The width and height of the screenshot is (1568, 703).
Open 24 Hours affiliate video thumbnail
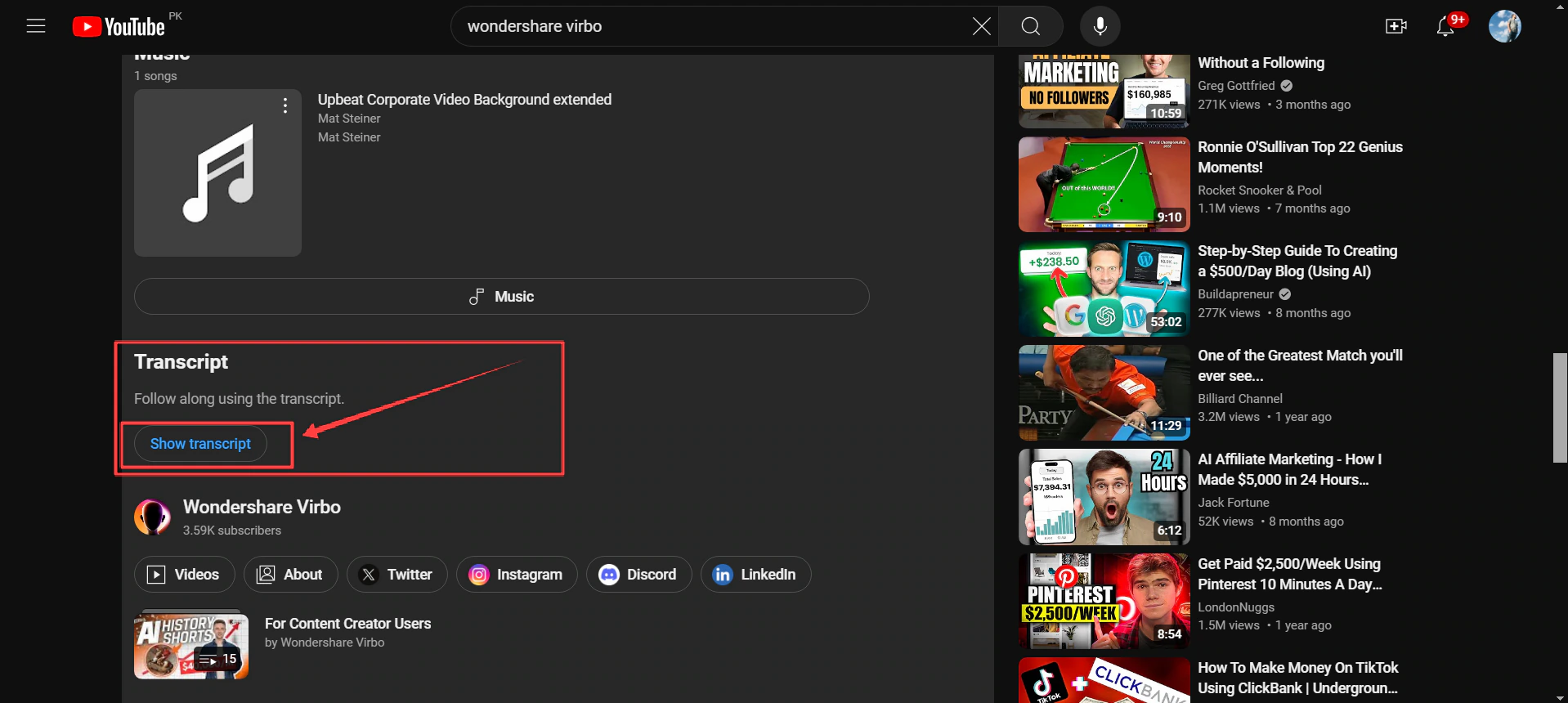coord(1104,497)
